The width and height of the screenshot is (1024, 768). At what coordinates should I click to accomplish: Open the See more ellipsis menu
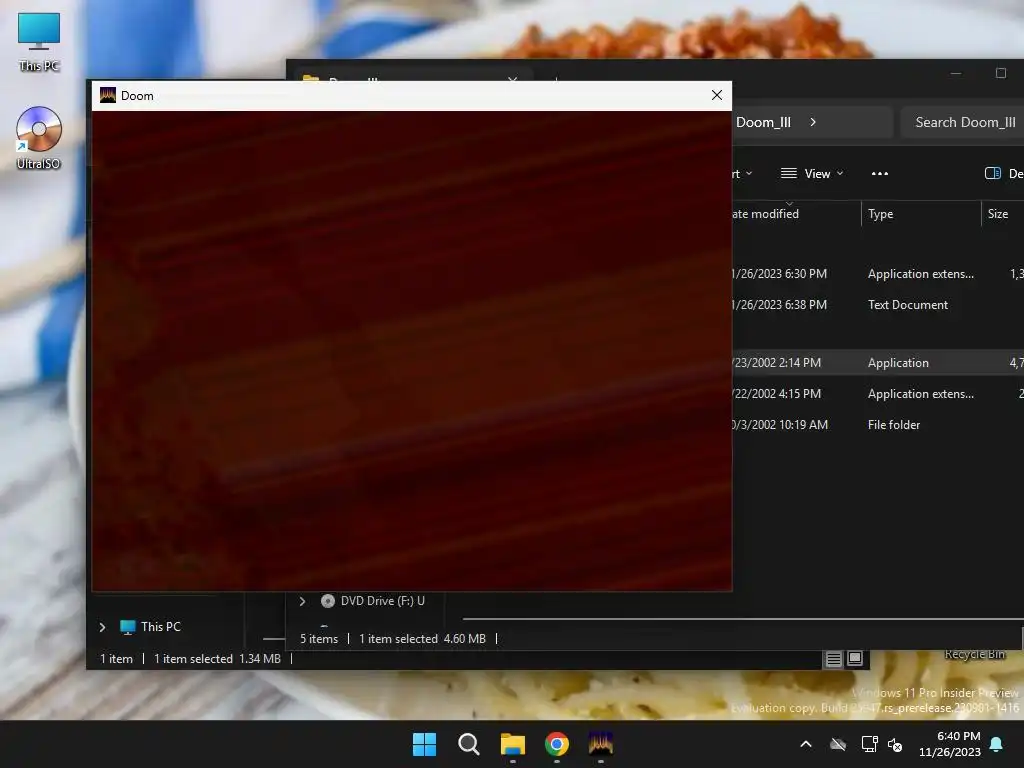pyautogui.click(x=880, y=174)
